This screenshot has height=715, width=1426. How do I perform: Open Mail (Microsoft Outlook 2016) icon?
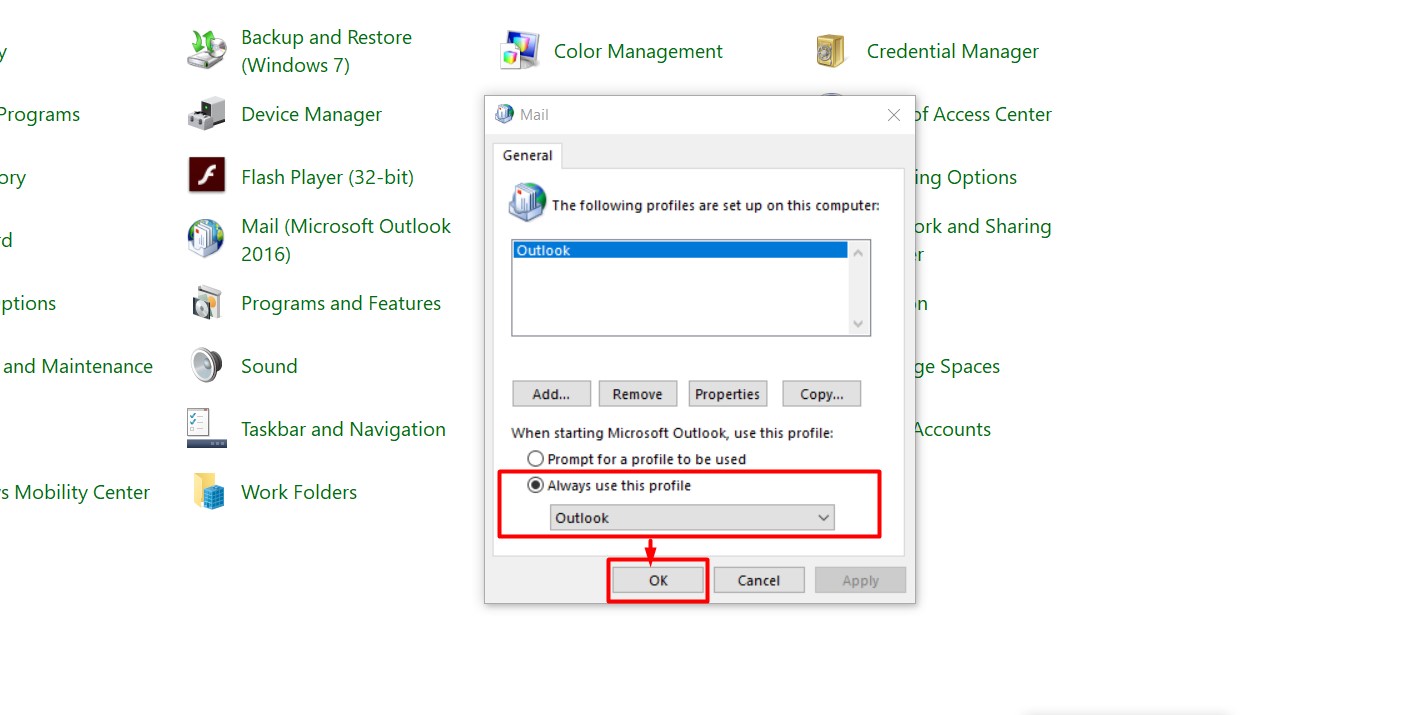(x=207, y=239)
